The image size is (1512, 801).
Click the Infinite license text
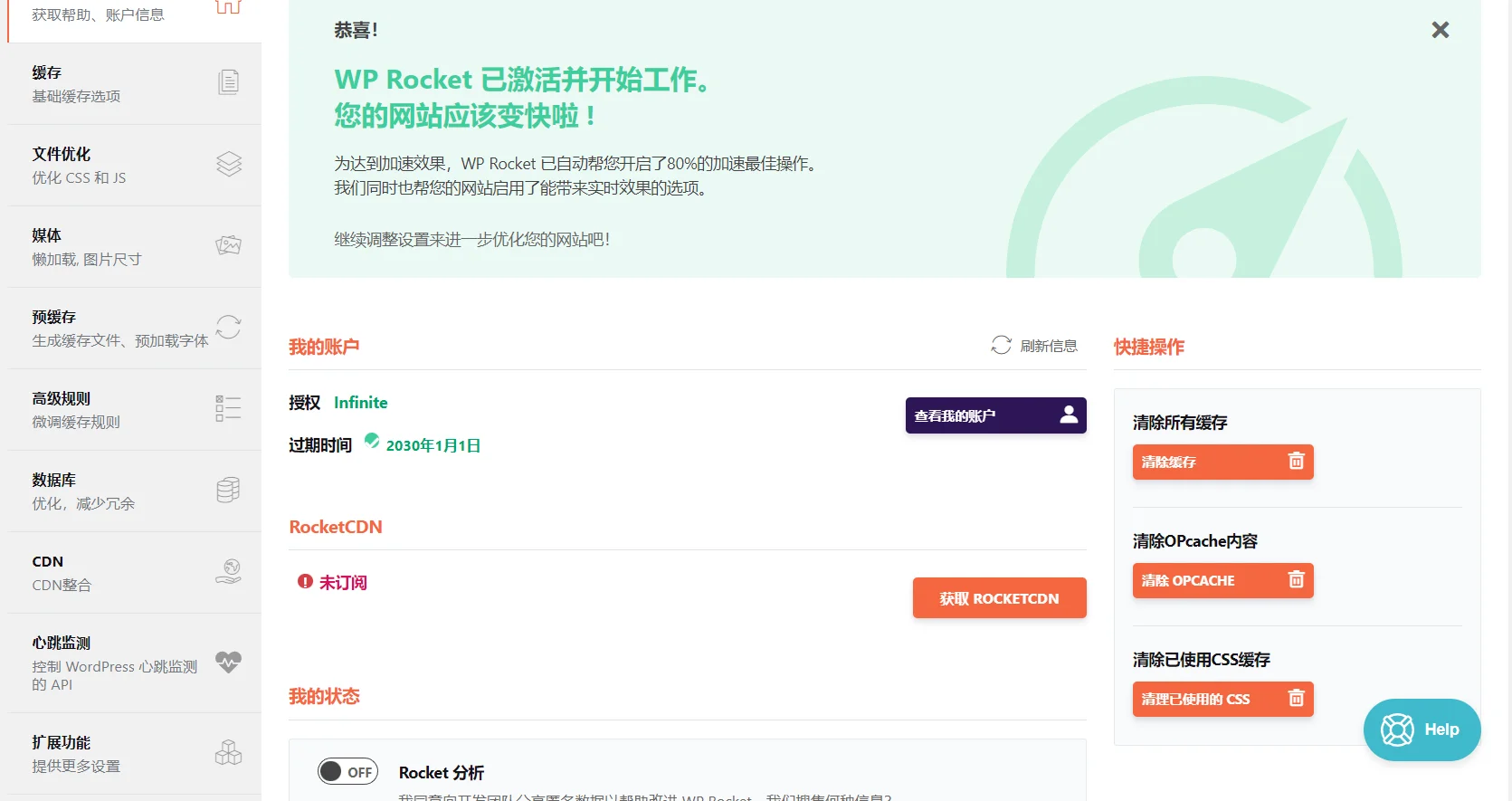360,403
